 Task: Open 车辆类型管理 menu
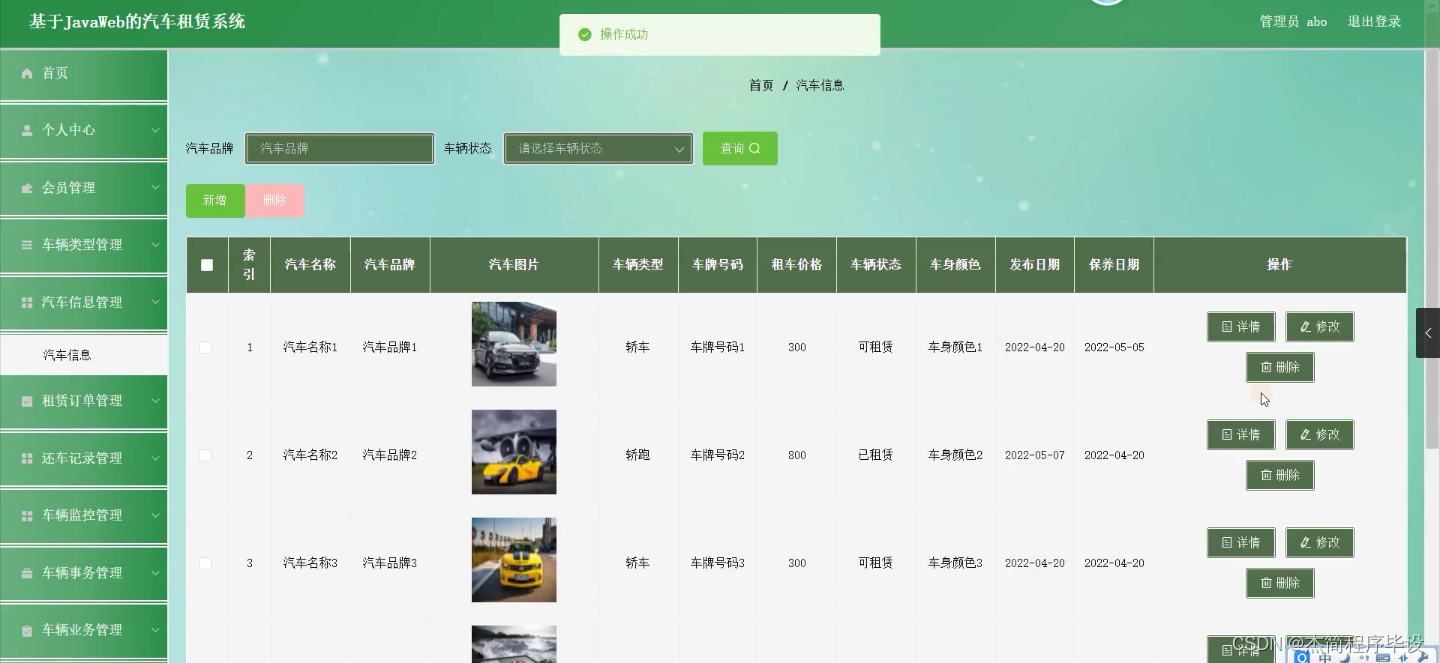pyautogui.click(x=83, y=245)
